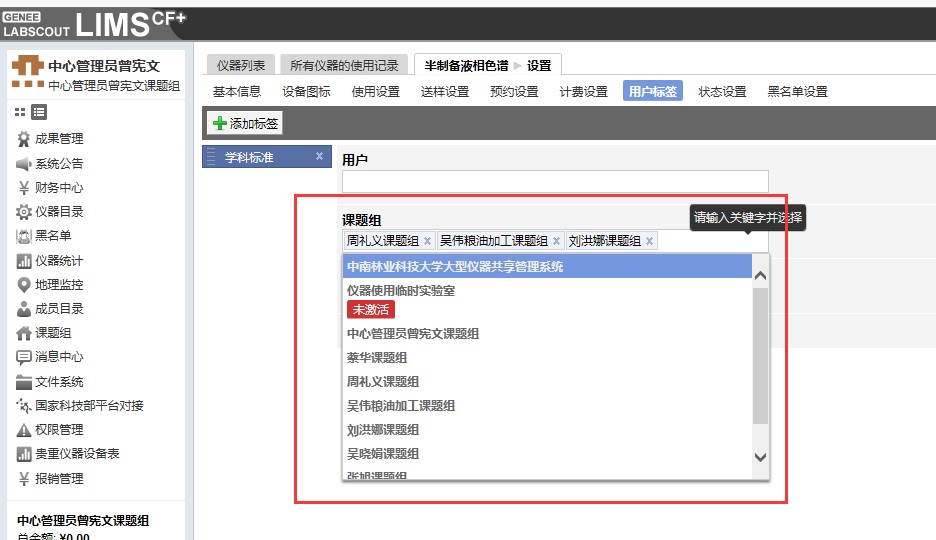This screenshot has height=540, width=936.
Task: Click the 添加标签 button
Action: click(x=246, y=124)
